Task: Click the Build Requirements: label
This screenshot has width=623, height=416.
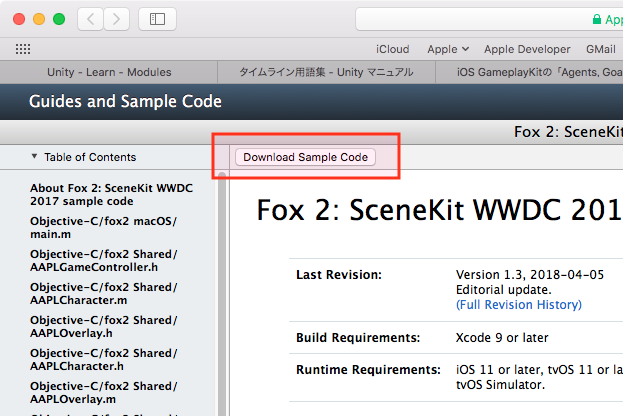Action: (x=358, y=337)
